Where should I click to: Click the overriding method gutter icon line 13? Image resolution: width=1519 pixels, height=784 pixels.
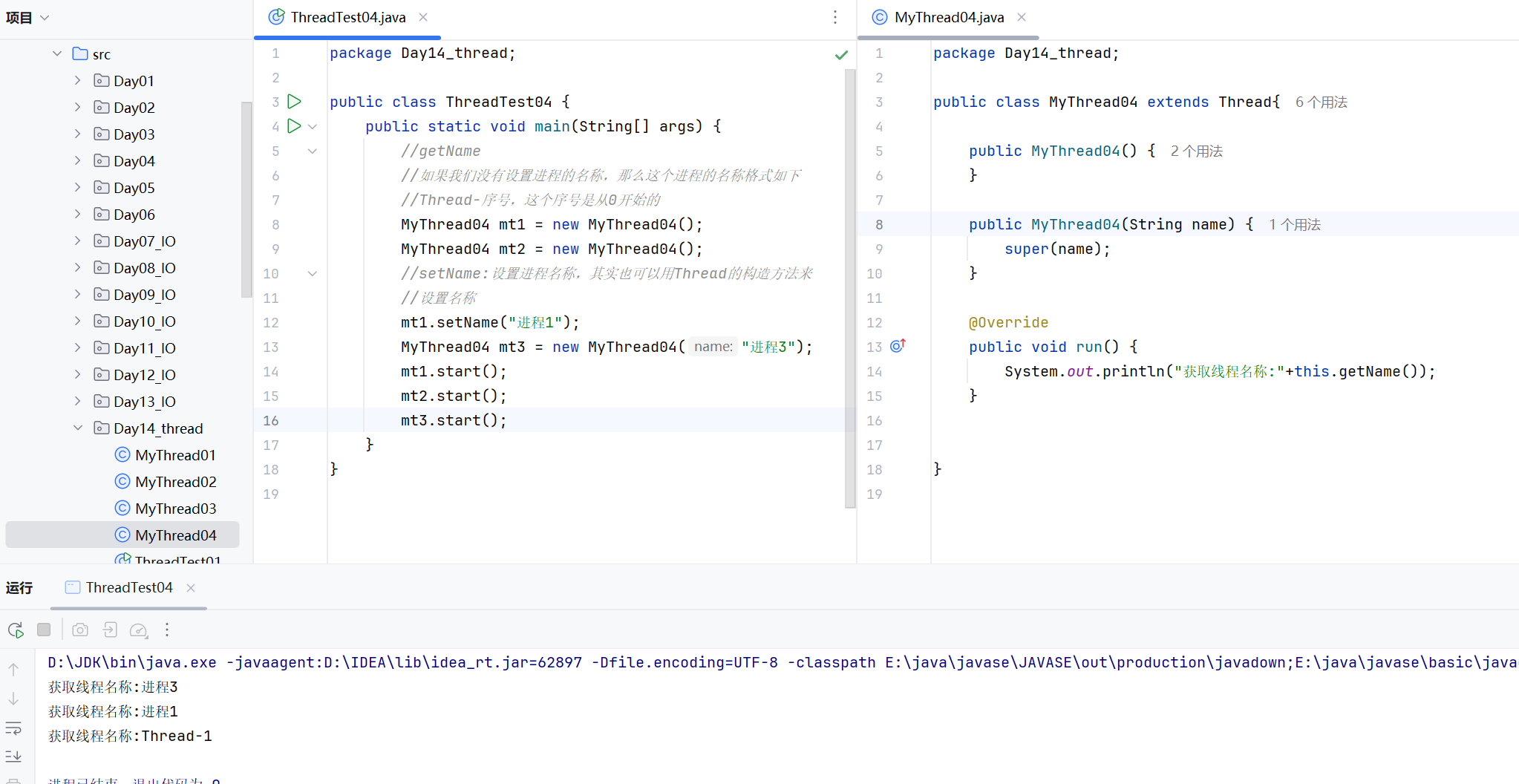898,346
